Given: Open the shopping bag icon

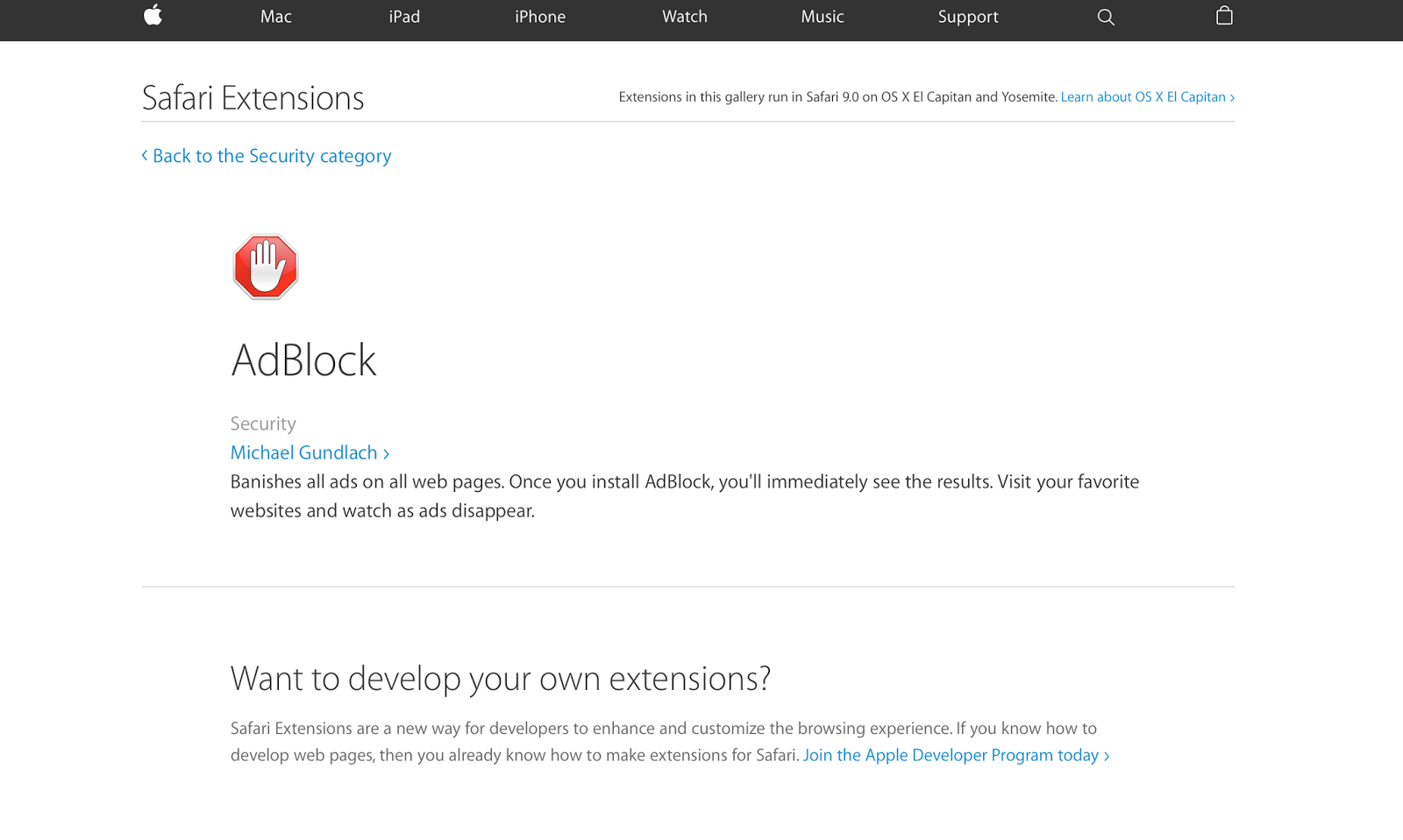Looking at the screenshot, I should point(1224,15).
